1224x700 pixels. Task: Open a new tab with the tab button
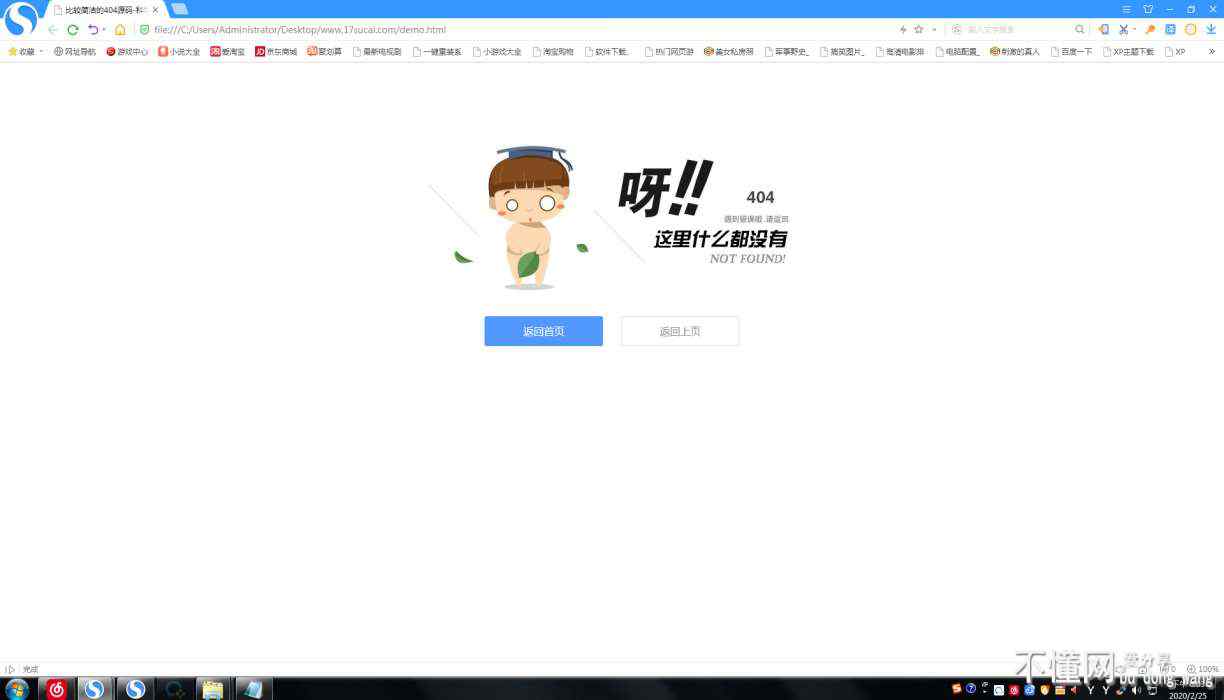pos(179,9)
